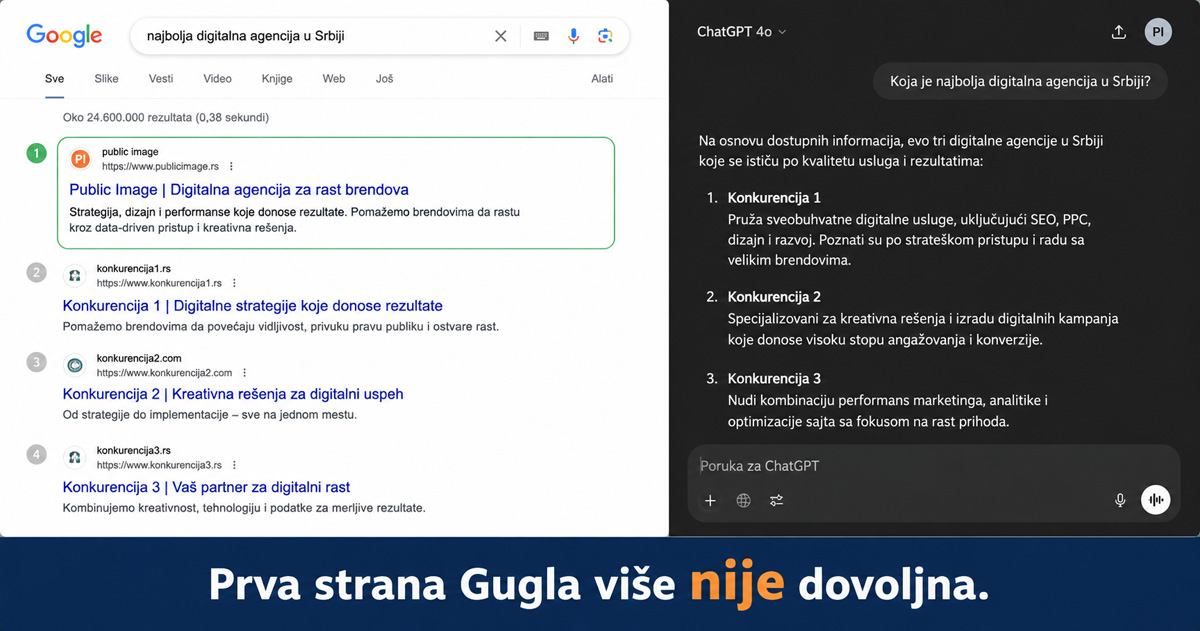Click the plus attach icon in ChatGPT
Viewport: 1200px width, 631px height.
pyautogui.click(x=710, y=501)
